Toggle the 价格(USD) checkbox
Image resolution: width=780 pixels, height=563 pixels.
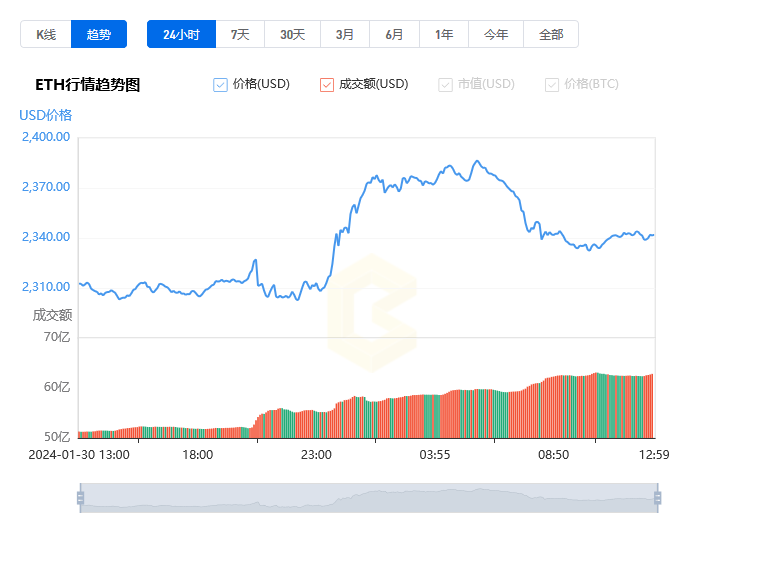(x=221, y=85)
